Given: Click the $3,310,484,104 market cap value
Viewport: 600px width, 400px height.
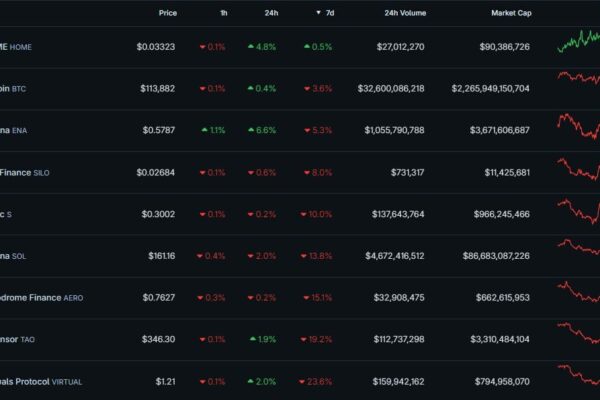Looking at the screenshot, I should tap(500, 339).
